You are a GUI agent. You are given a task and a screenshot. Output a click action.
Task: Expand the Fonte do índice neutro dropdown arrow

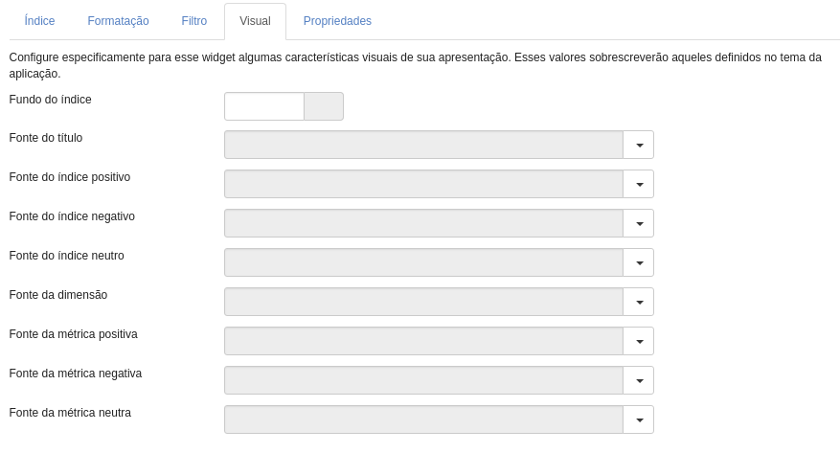pyautogui.click(x=639, y=262)
